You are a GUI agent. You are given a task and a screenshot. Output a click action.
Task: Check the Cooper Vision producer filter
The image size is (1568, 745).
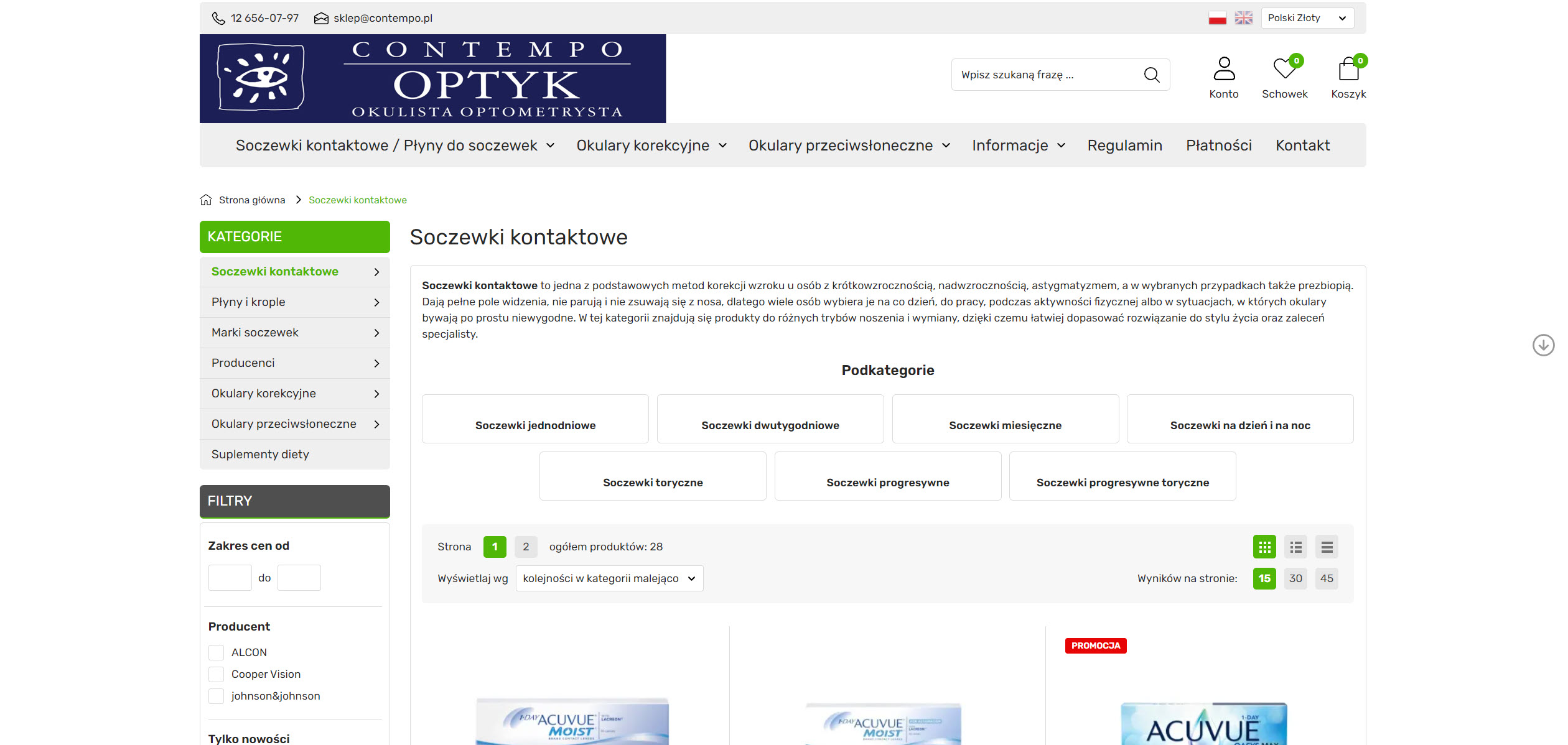216,674
